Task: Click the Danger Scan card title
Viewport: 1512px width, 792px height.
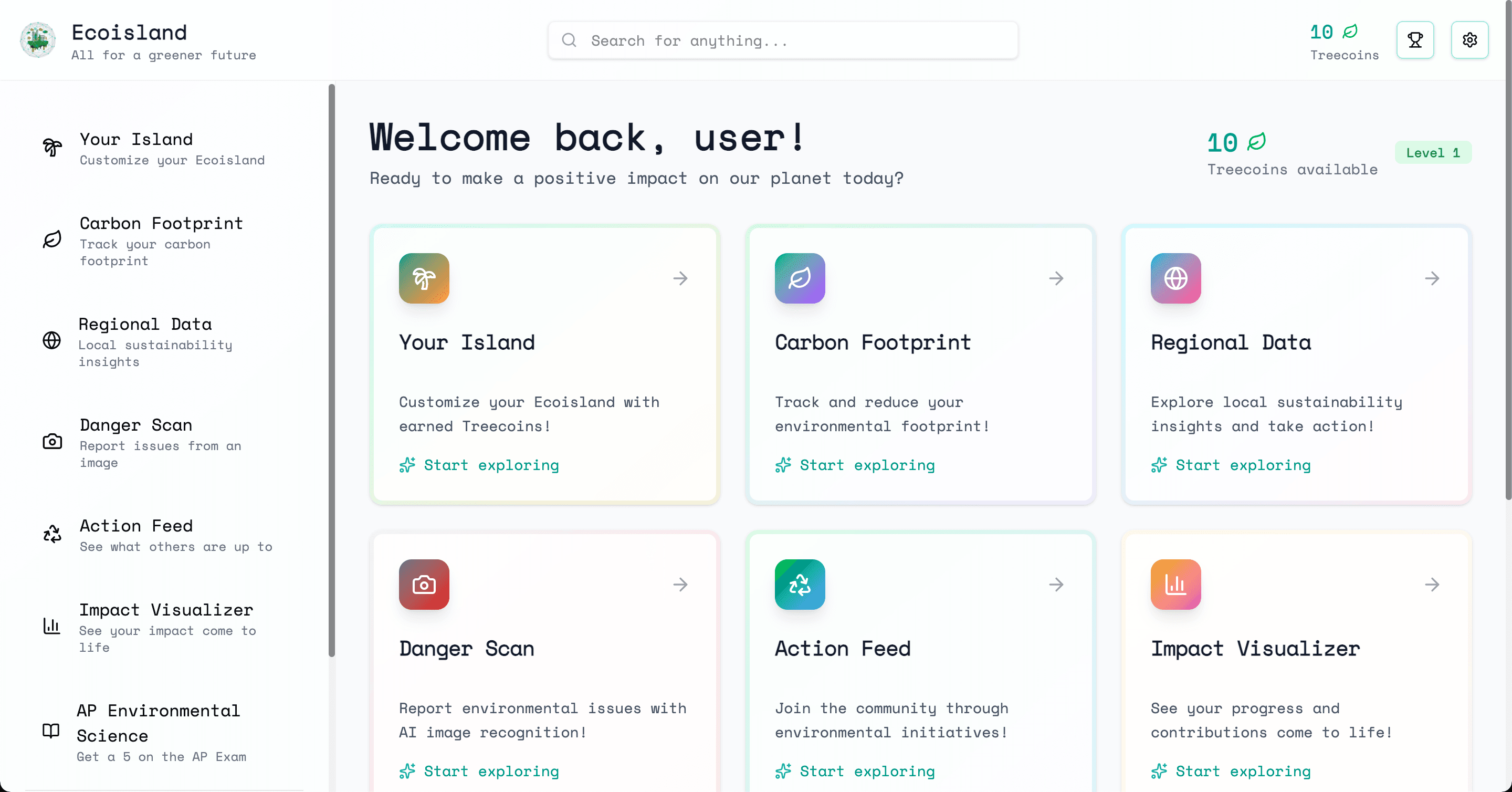Action: coord(467,649)
